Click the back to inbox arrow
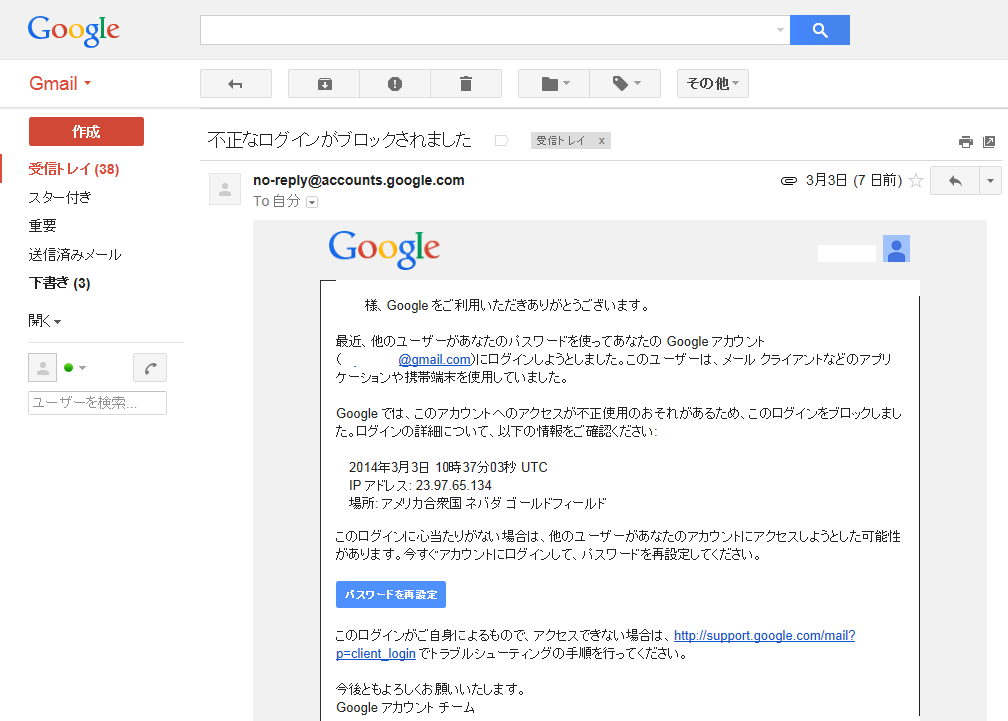This screenshot has height=721, width=1008. click(x=235, y=84)
